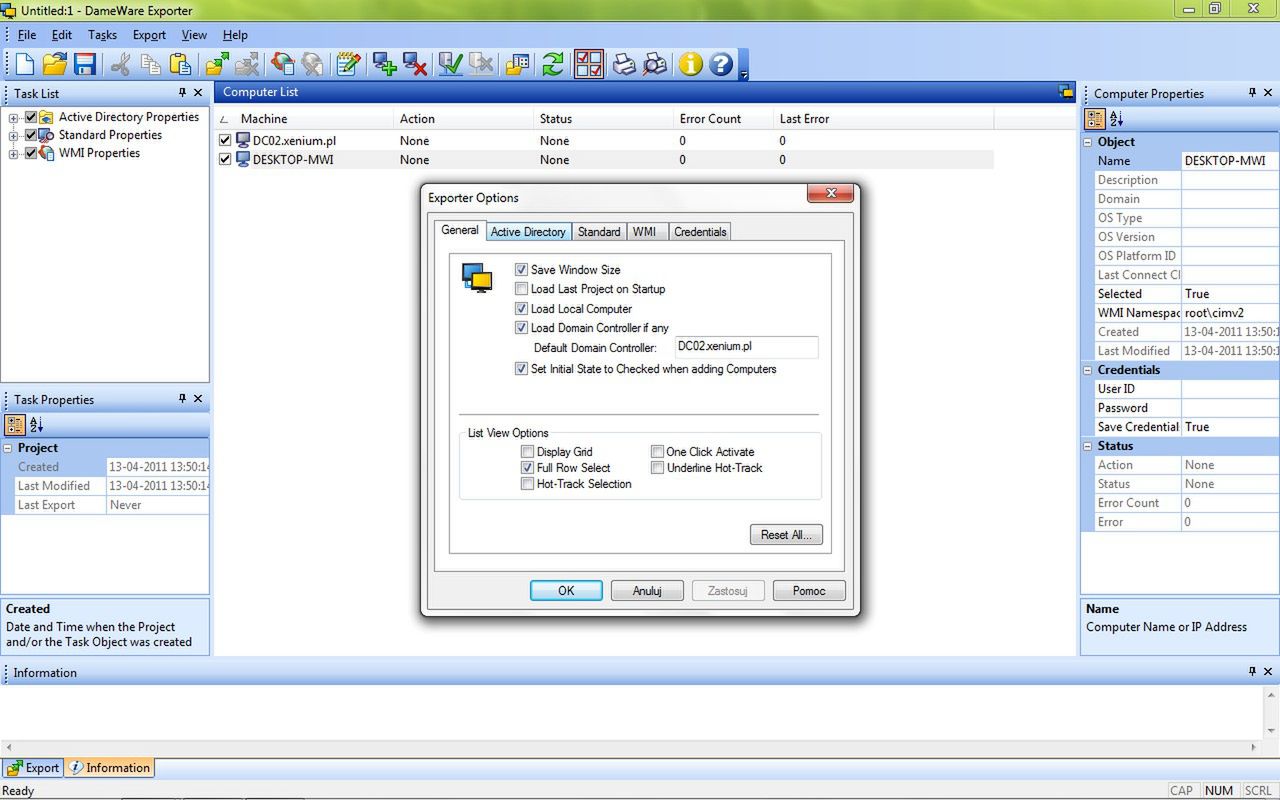This screenshot has width=1280, height=800.
Task: Click the greyed-out export icon with X
Action: pos(247,64)
